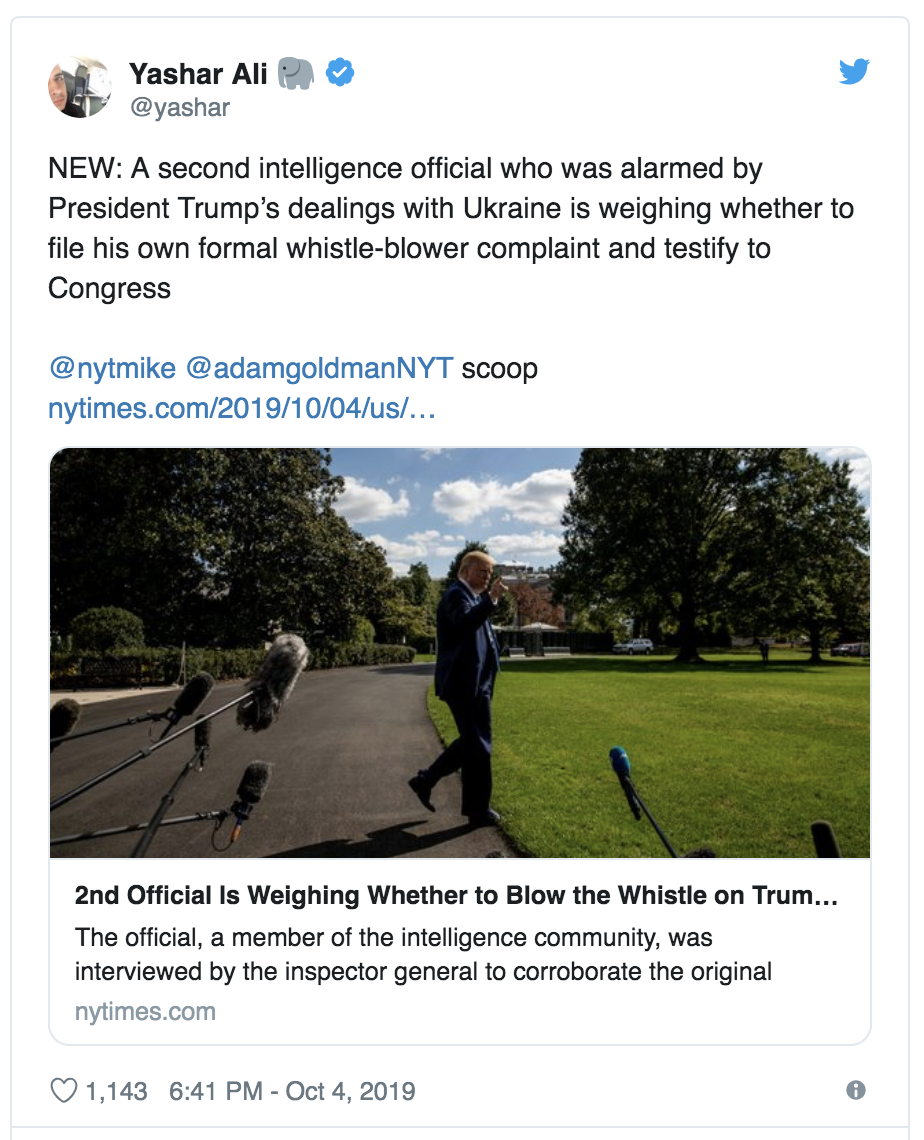Like the tweet with the heart icon
The image size is (924, 1140).
pos(63,1090)
